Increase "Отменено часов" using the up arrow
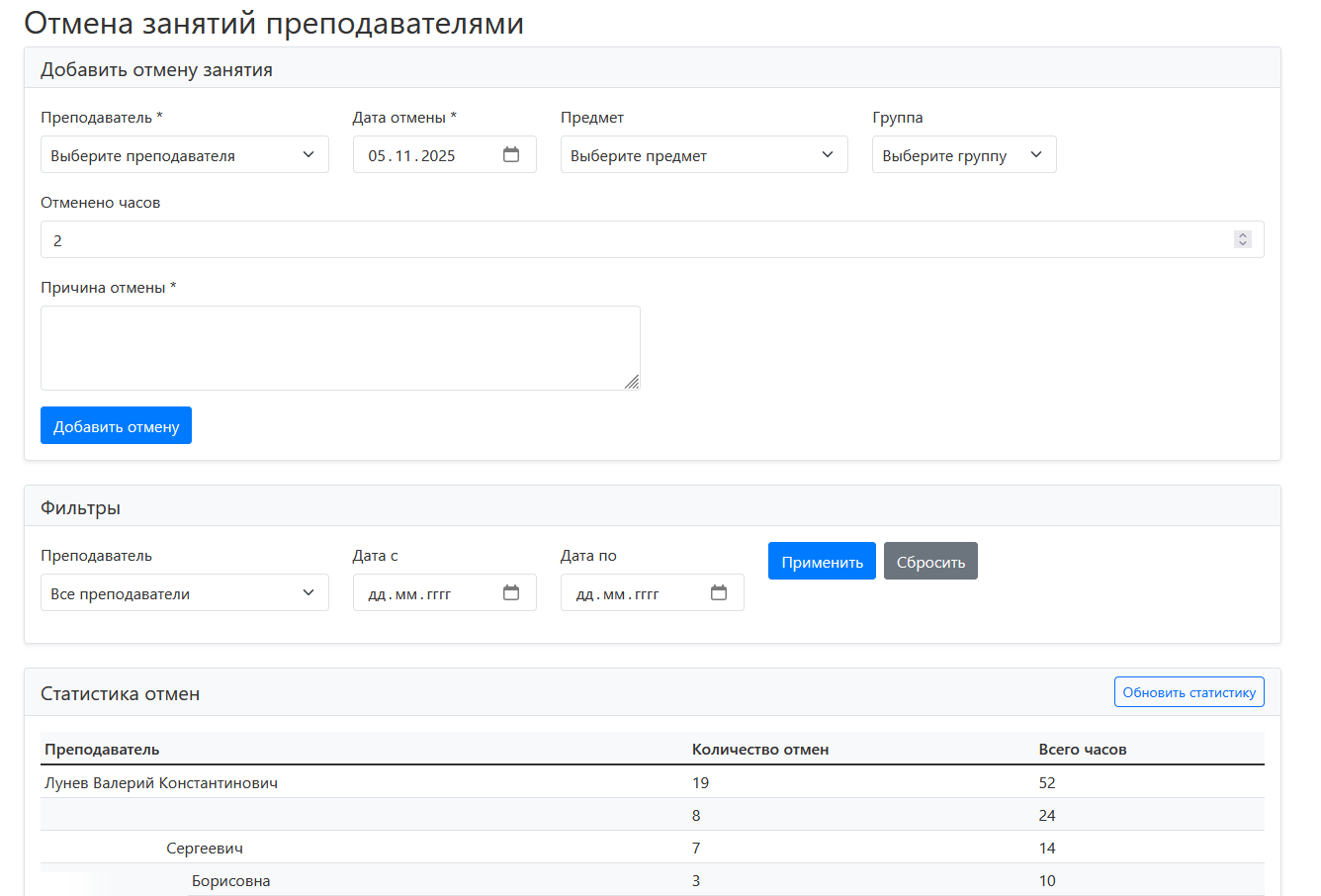The image size is (1321, 896). pos(1242,234)
